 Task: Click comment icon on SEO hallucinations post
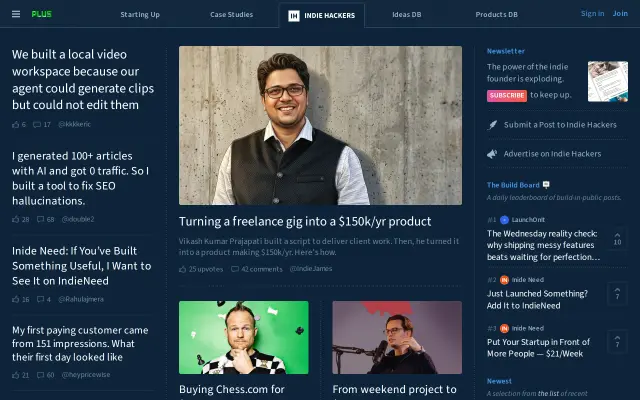40,219
